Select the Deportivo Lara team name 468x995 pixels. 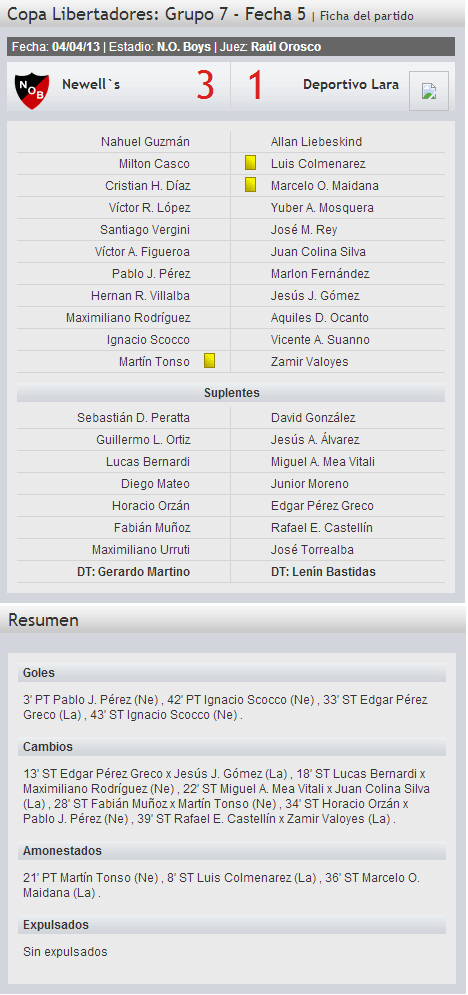(351, 84)
